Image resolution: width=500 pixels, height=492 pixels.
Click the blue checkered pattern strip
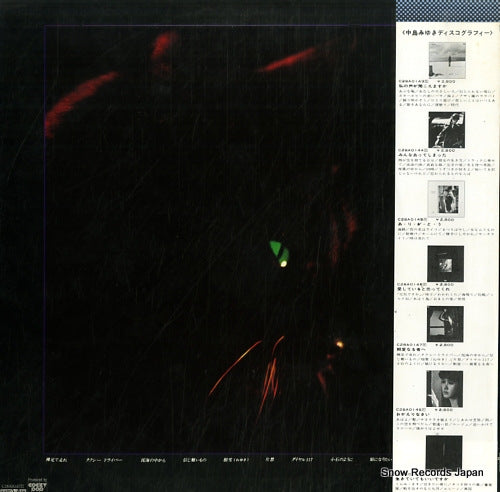point(448,11)
